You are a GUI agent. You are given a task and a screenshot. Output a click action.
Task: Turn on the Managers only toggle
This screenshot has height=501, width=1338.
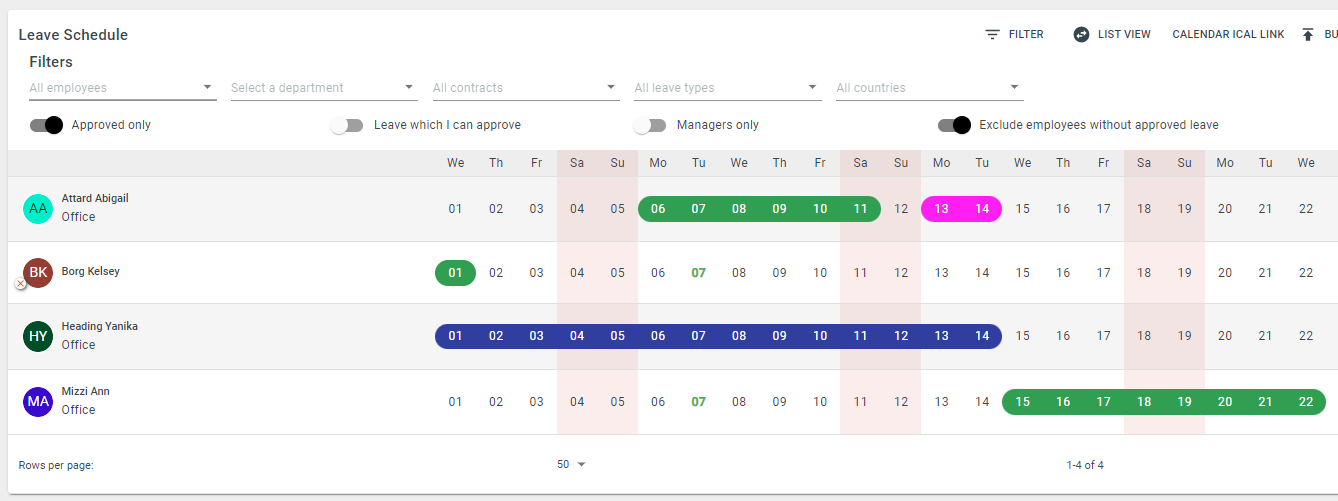[650, 125]
